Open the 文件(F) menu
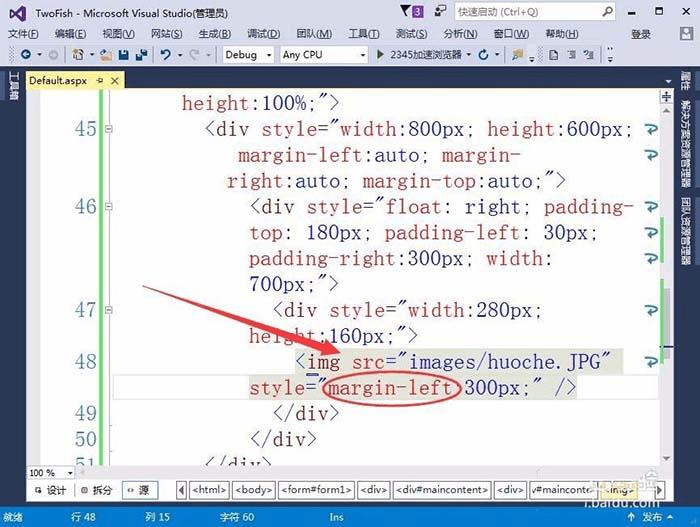Viewport: 700px width, 527px height. coord(23,33)
